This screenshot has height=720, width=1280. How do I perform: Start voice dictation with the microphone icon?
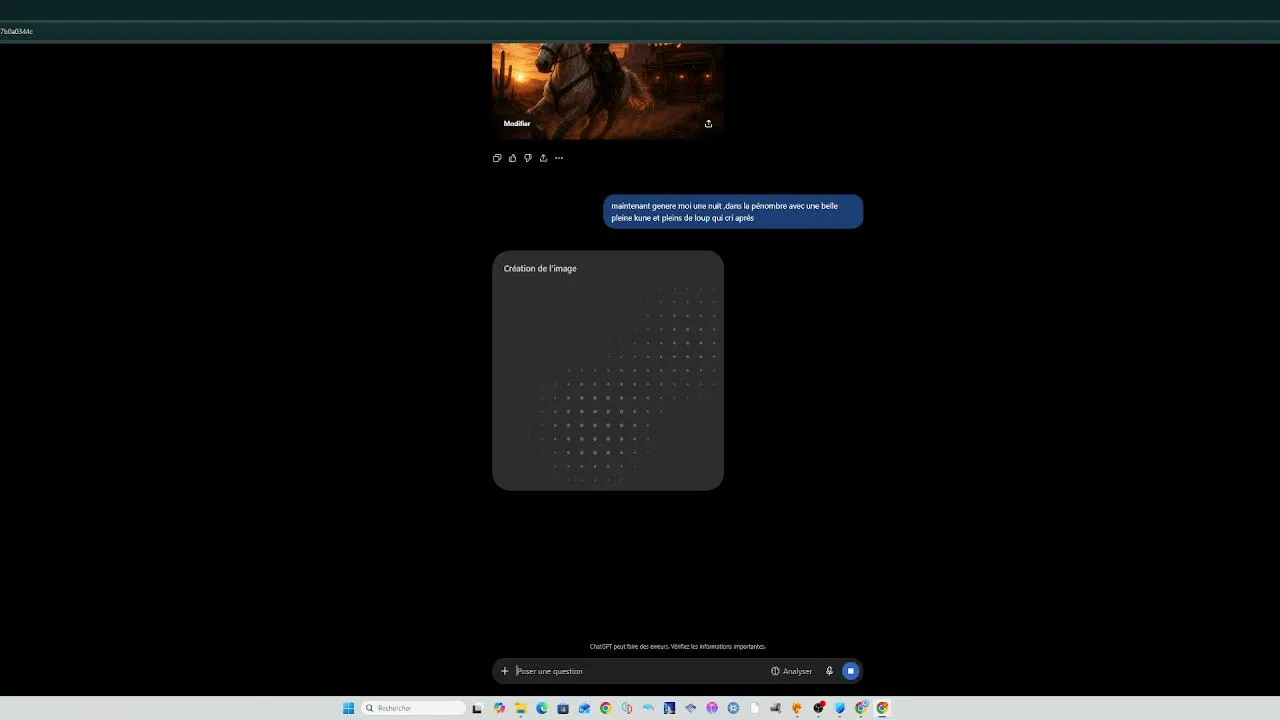coord(829,671)
